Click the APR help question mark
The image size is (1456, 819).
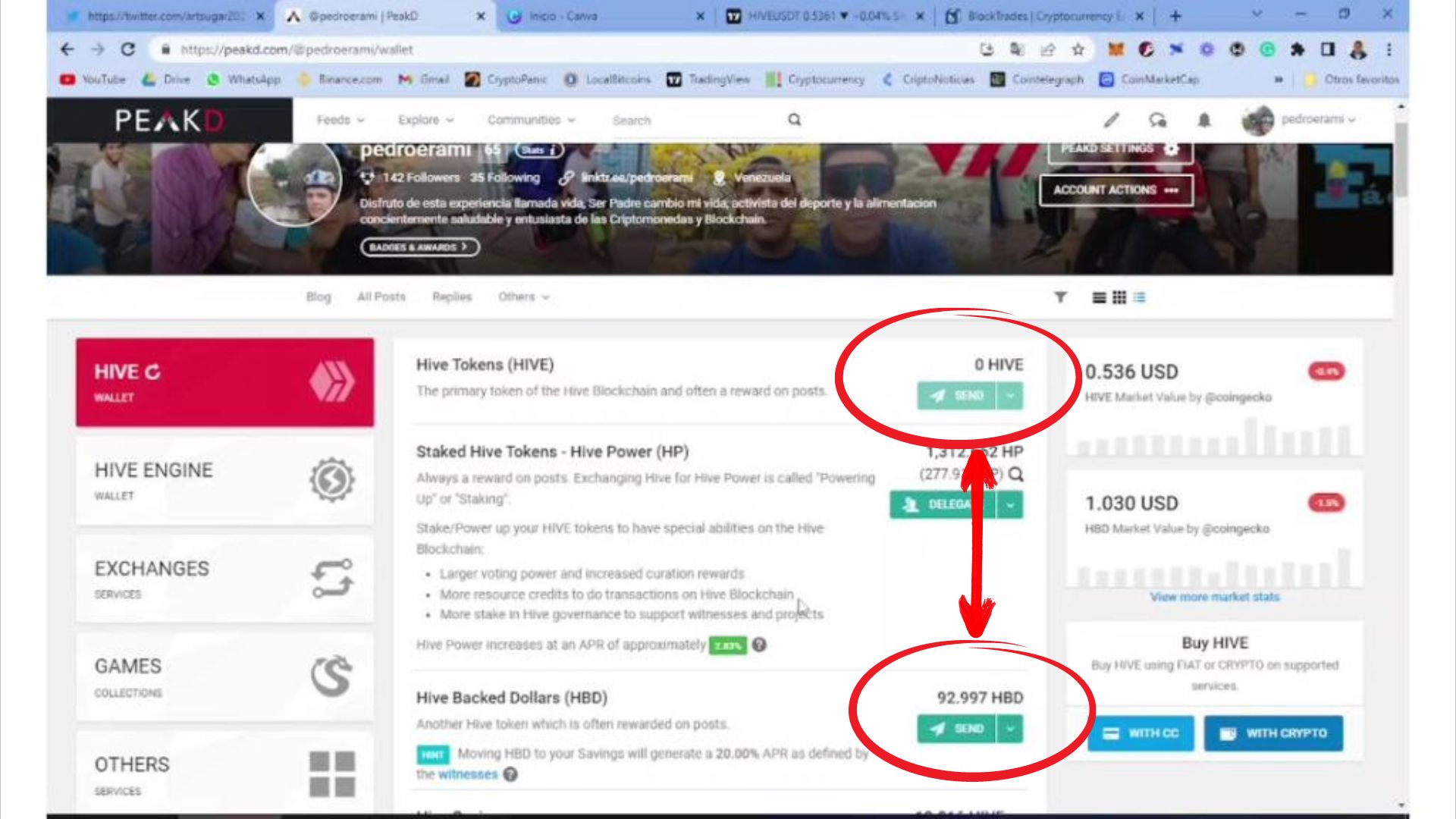(759, 645)
